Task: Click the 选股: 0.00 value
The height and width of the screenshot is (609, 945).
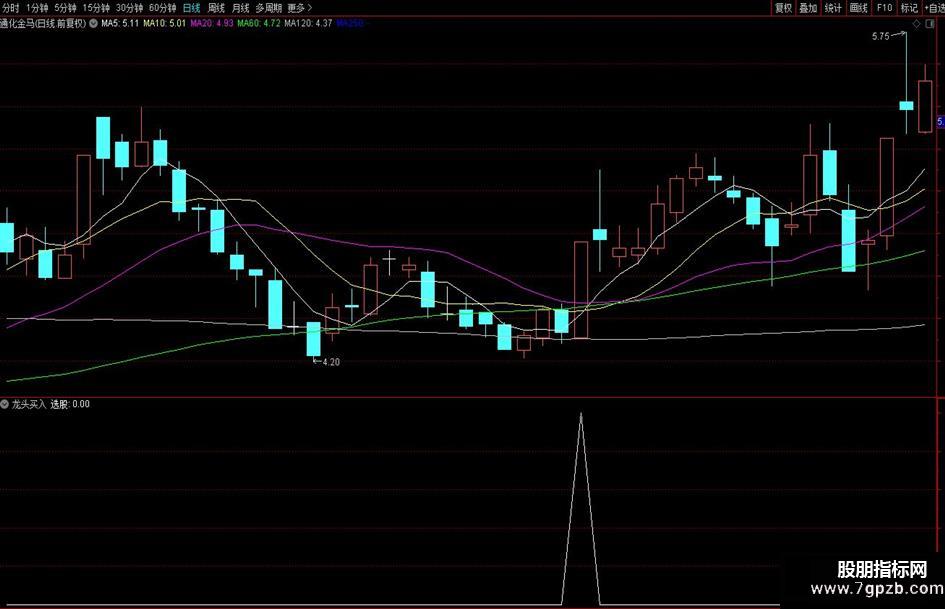Action: click(70, 404)
